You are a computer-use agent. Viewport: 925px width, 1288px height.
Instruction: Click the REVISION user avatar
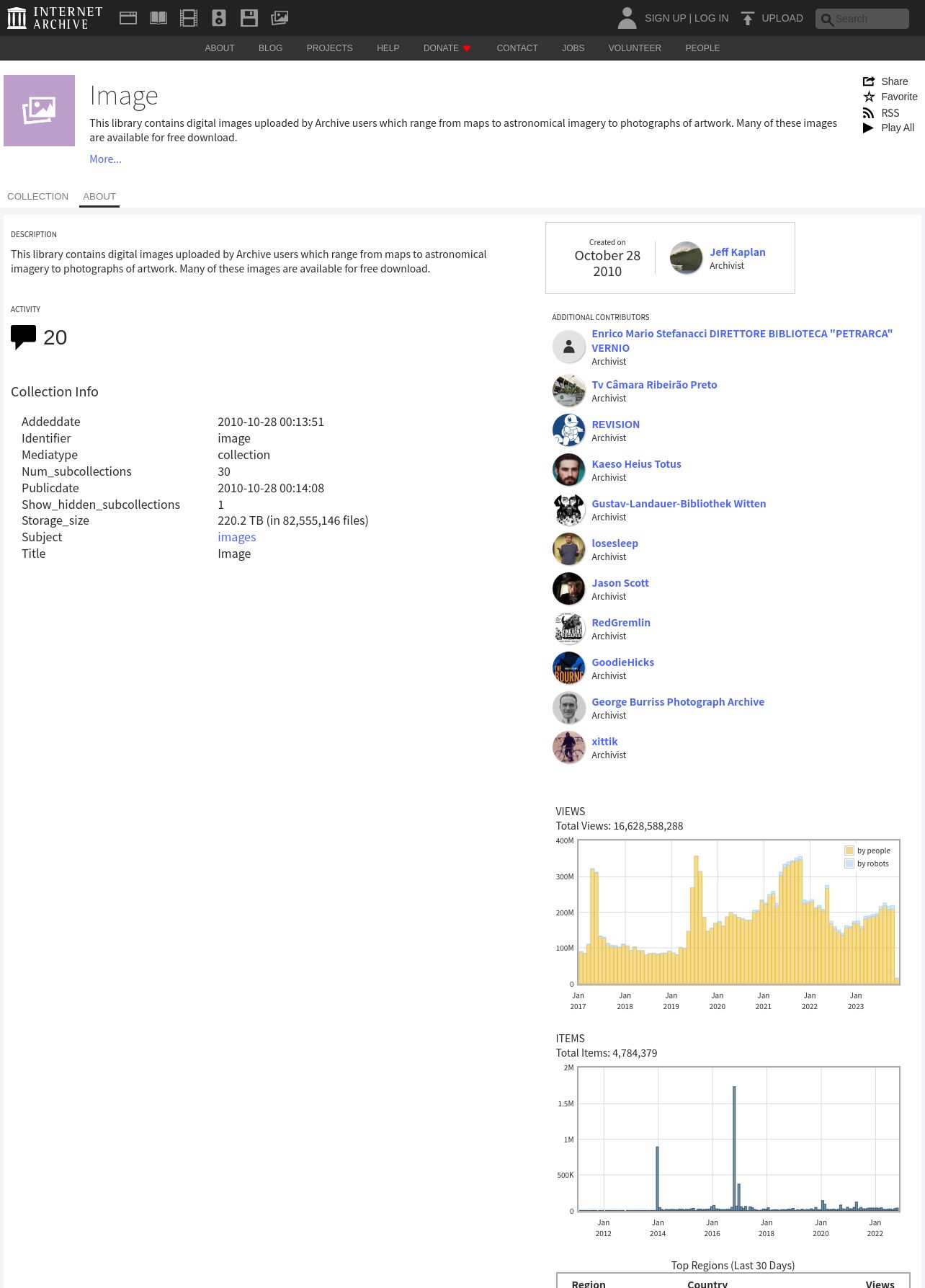pyautogui.click(x=568, y=430)
